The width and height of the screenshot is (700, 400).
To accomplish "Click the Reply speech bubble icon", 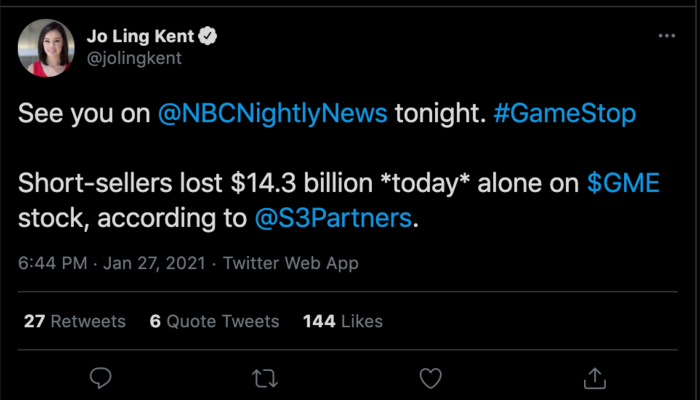I will pyautogui.click(x=100, y=378).
